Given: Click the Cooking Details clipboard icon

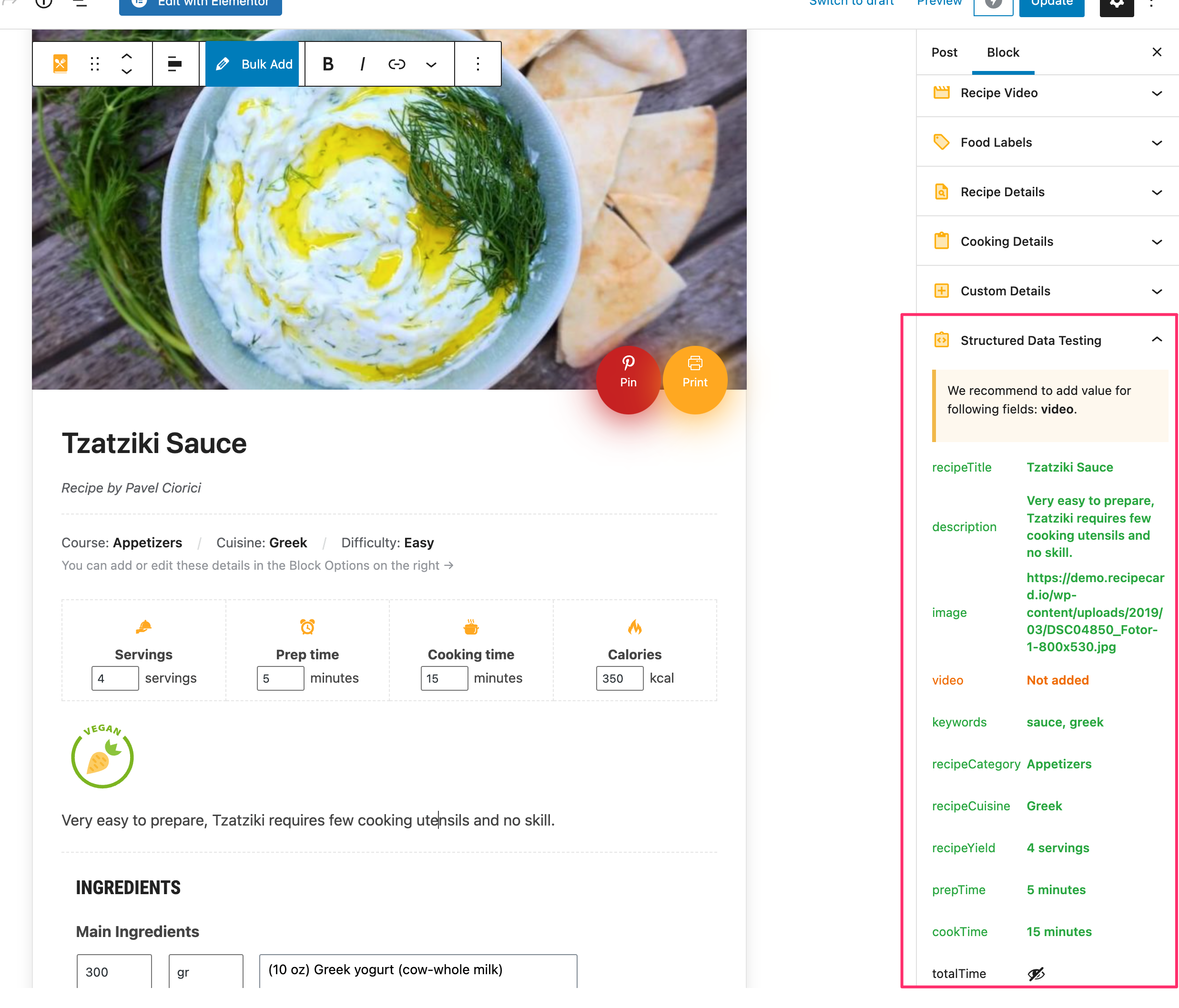Looking at the screenshot, I should (x=942, y=241).
